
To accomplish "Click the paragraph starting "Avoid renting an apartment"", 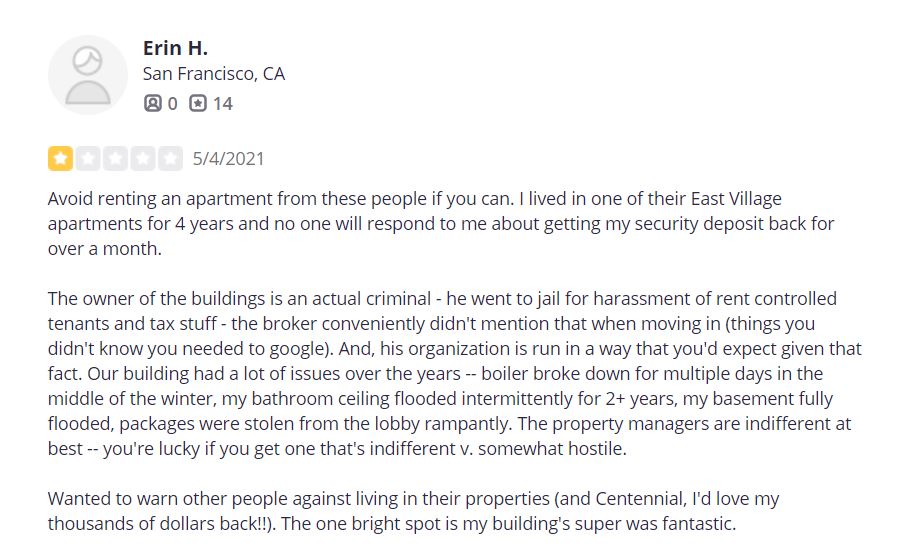I will point(440,223).
